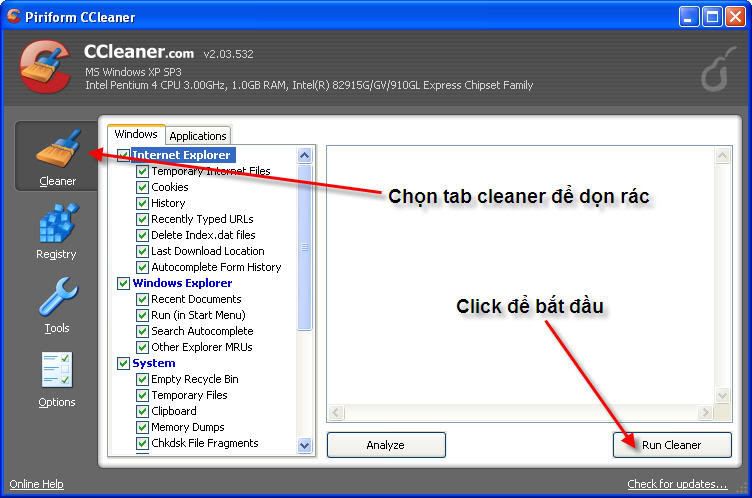752x498 pixels.
Task: Uncheck Autocomplete Form History
Action: pos(142,267)
